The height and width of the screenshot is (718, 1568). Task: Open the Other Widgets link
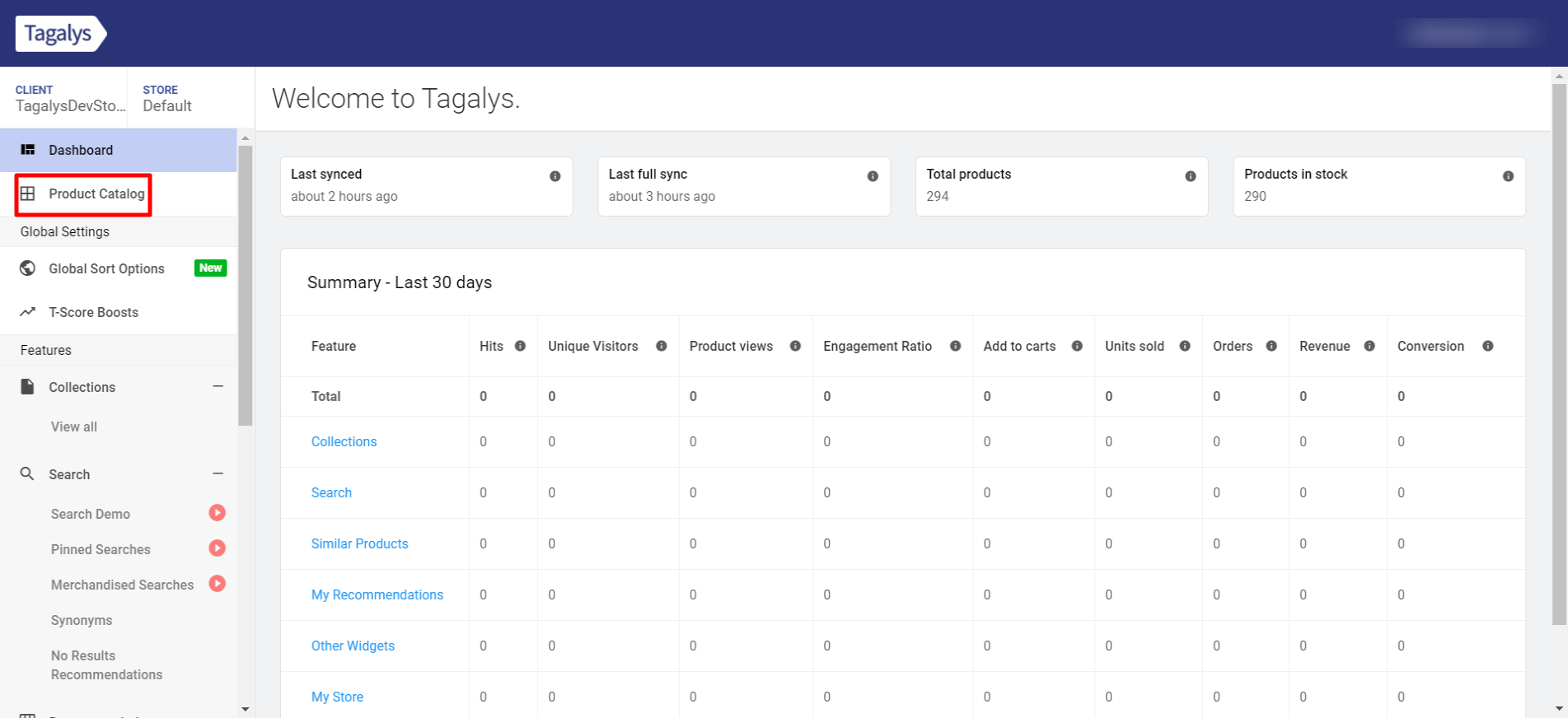(x=353, y=646)
